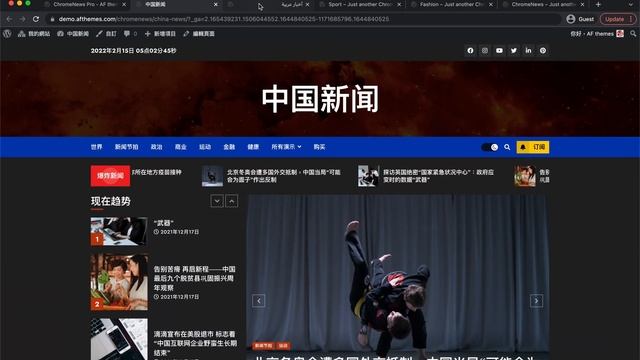Open the 中国新闻 site menu in admin bar
The width and height of the screenshot is (640, 360).
(73, 34)
